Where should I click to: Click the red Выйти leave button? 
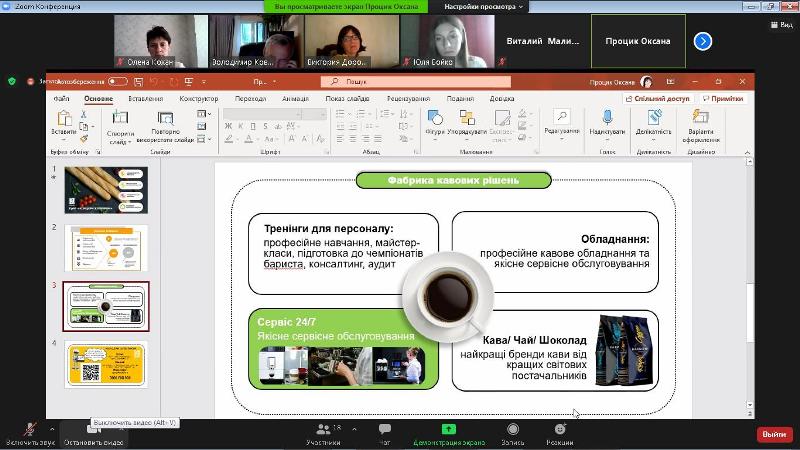pyautogui.click(x=774, y=434)
